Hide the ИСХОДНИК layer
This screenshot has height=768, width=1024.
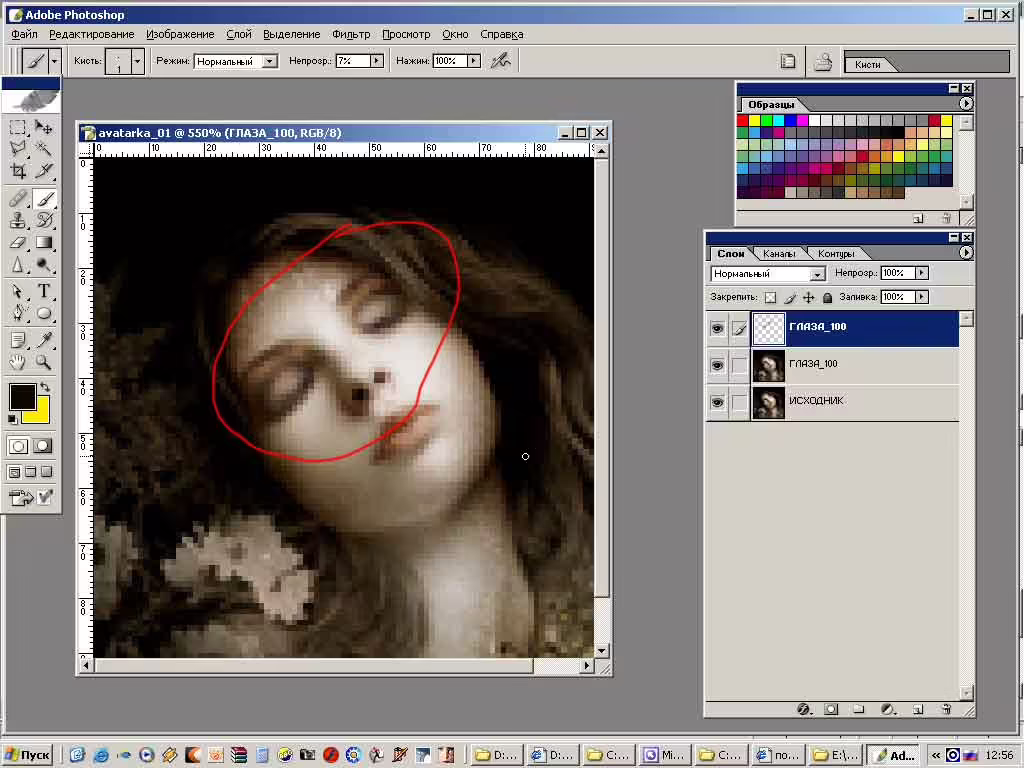pos(717,402)
